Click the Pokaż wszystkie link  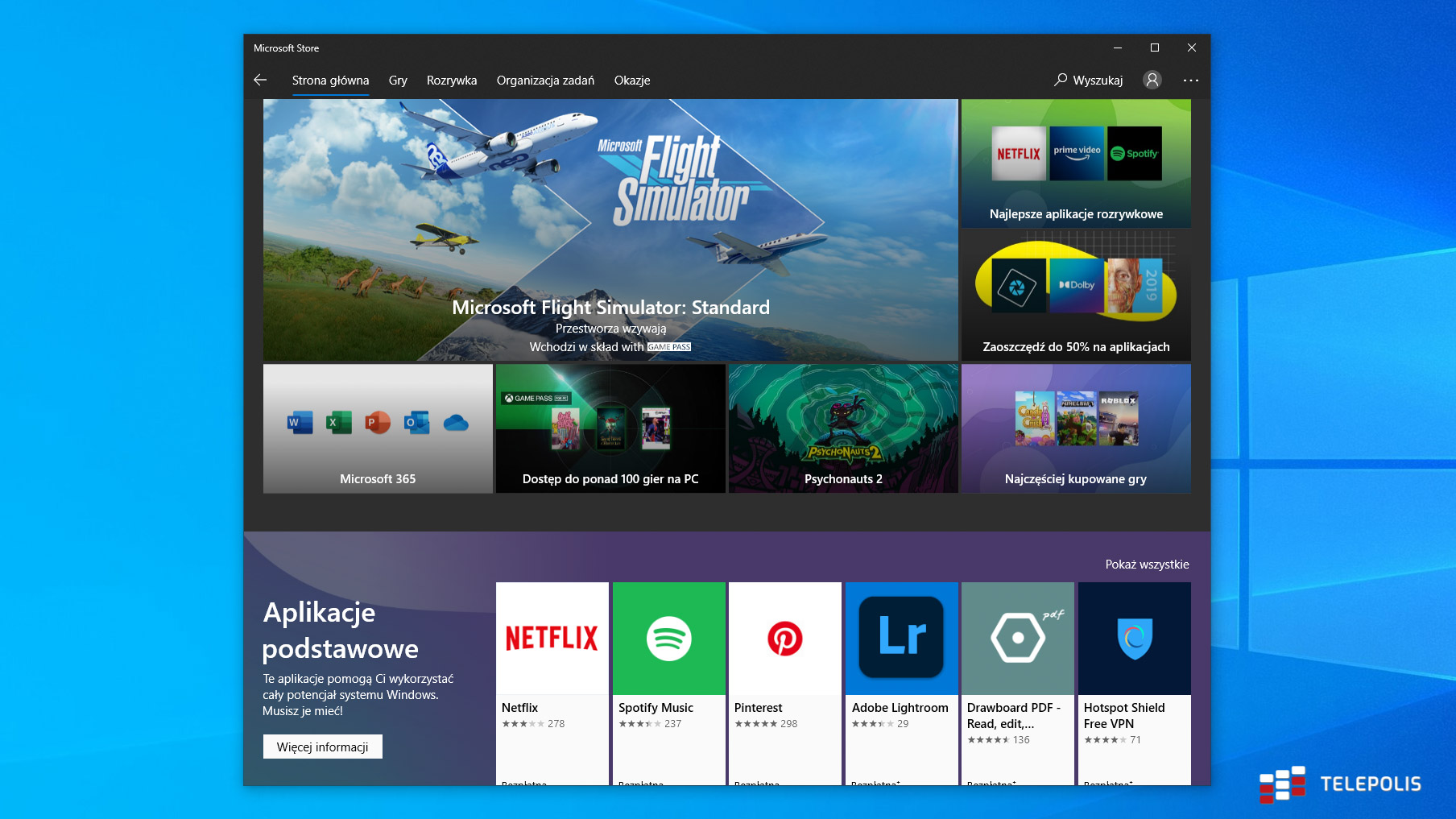pos(1147,565)
